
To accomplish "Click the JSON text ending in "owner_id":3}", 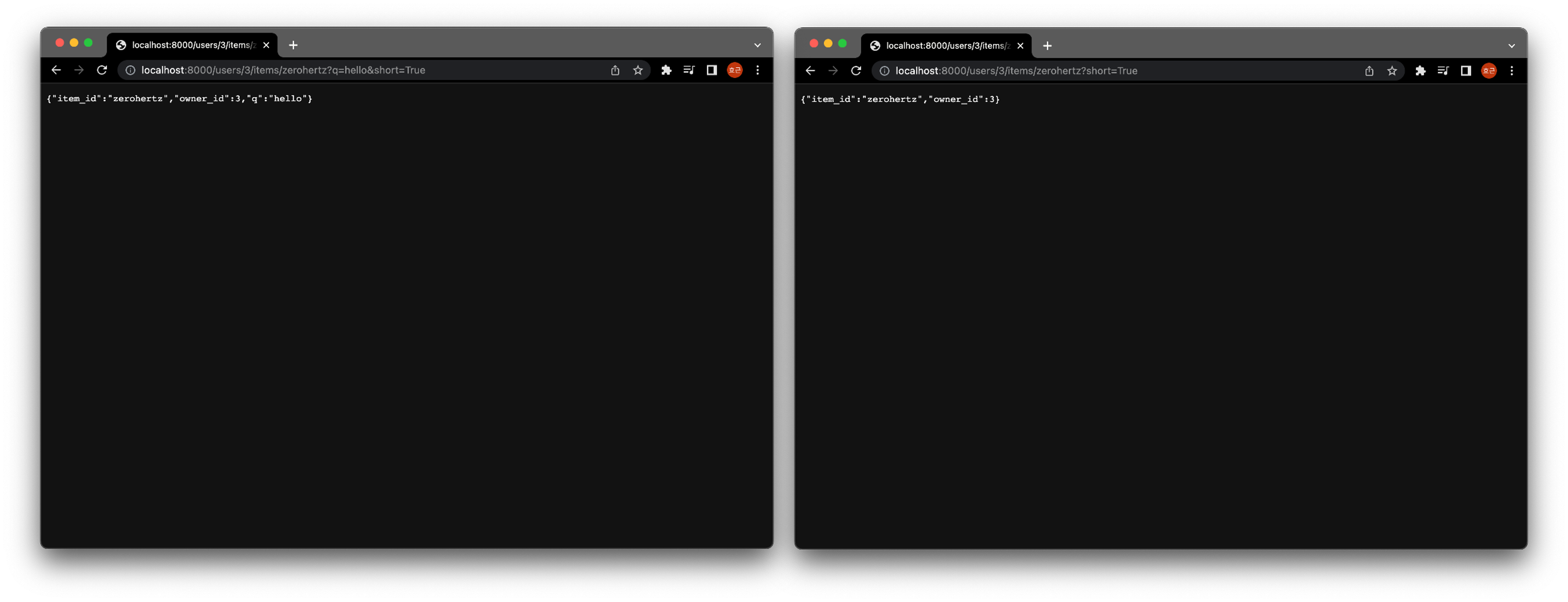I will point(900,99).
